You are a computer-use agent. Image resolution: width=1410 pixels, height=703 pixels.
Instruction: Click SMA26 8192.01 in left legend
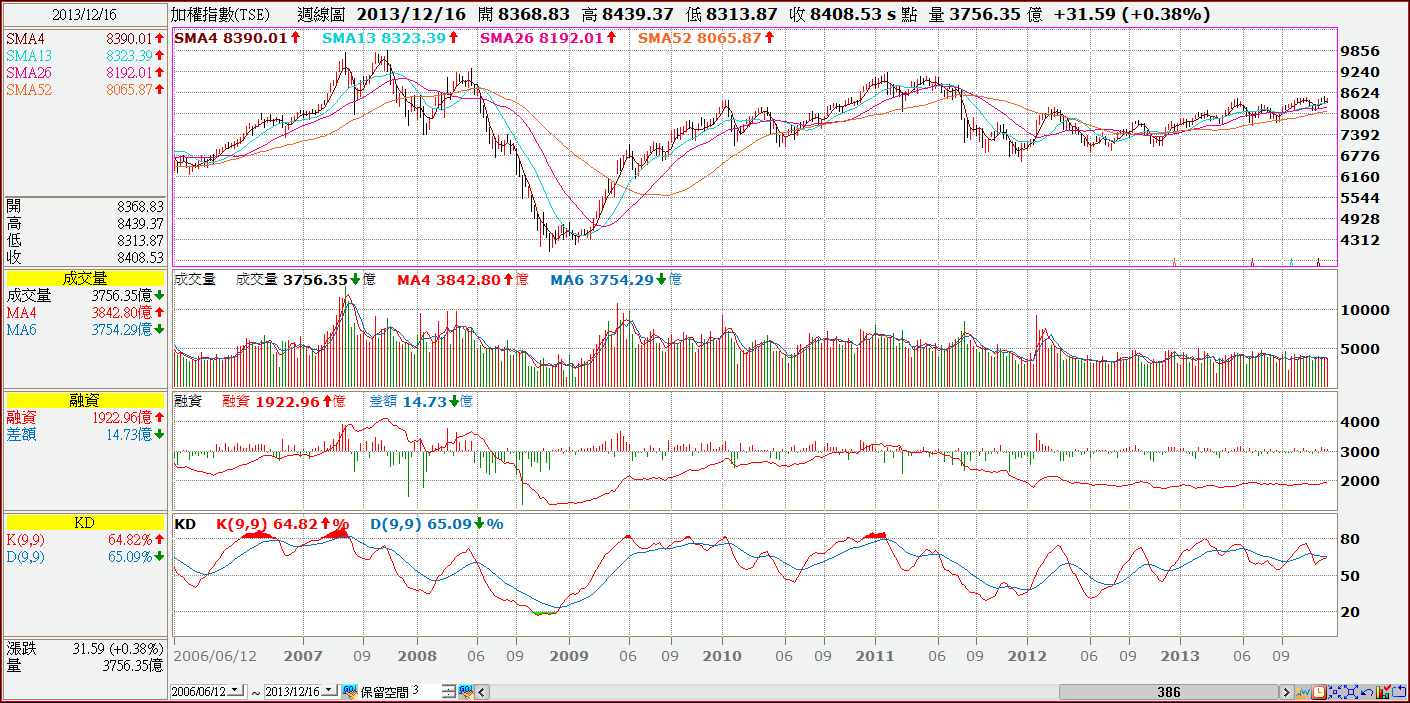[84, 73]
